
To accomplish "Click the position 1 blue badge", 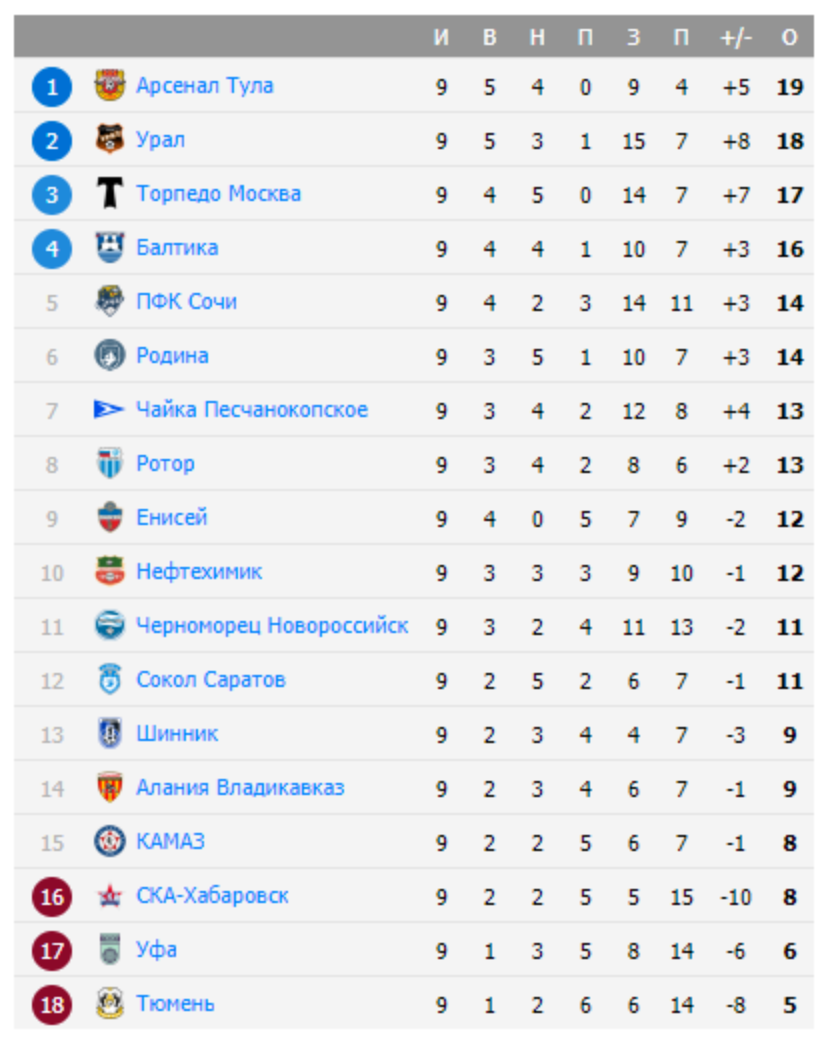I will point(51,87).
